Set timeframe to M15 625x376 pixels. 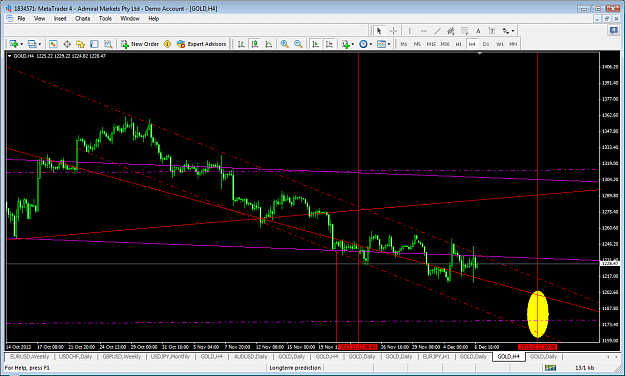pos(431,44)
